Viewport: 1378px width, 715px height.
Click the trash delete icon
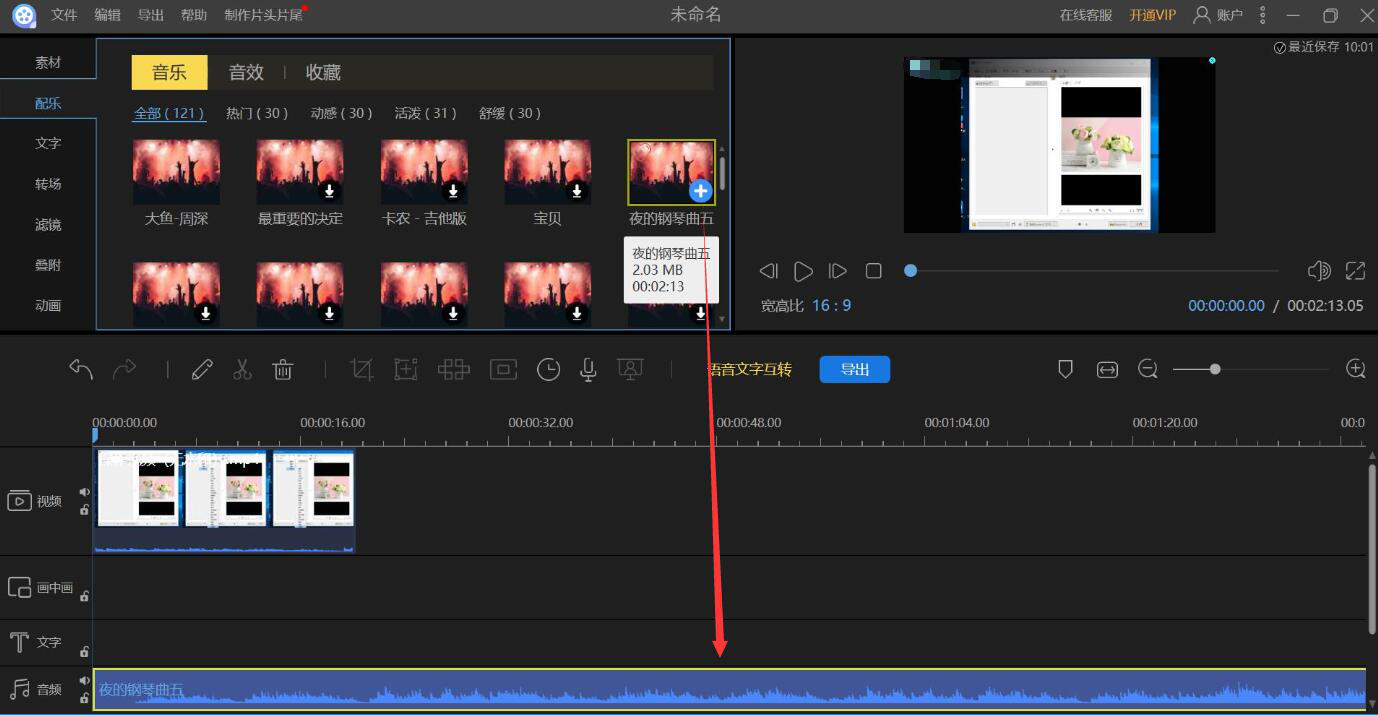(283, 370)
